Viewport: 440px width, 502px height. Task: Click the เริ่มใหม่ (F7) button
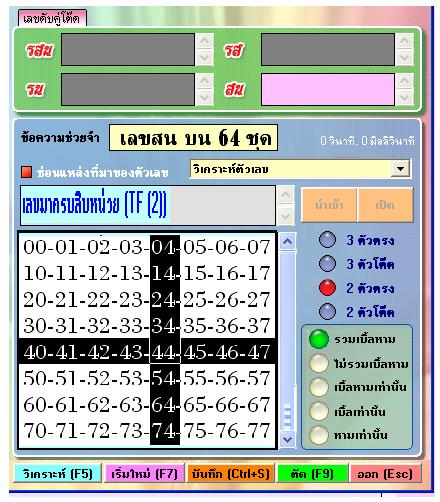(144, 473)
